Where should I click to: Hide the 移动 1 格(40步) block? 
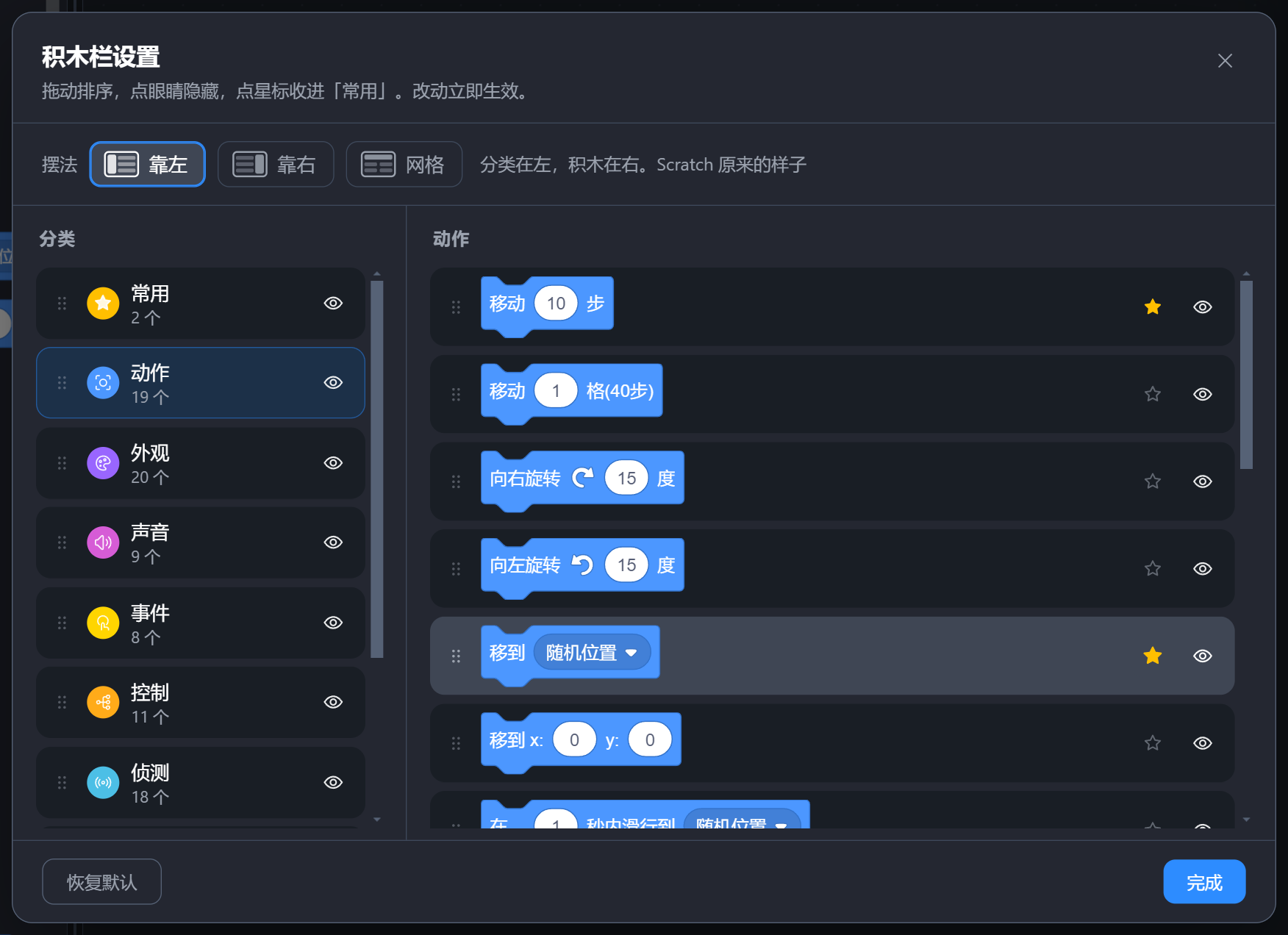(x=1203, y=394)
